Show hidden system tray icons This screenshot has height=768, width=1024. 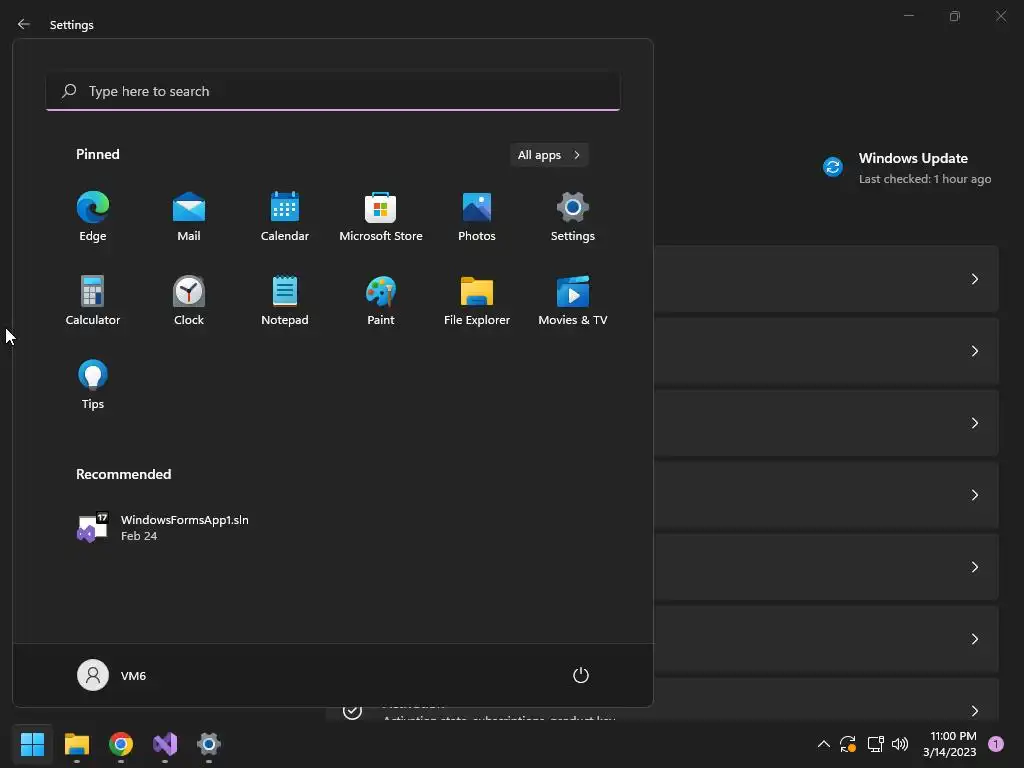click(x=824, y=743)
